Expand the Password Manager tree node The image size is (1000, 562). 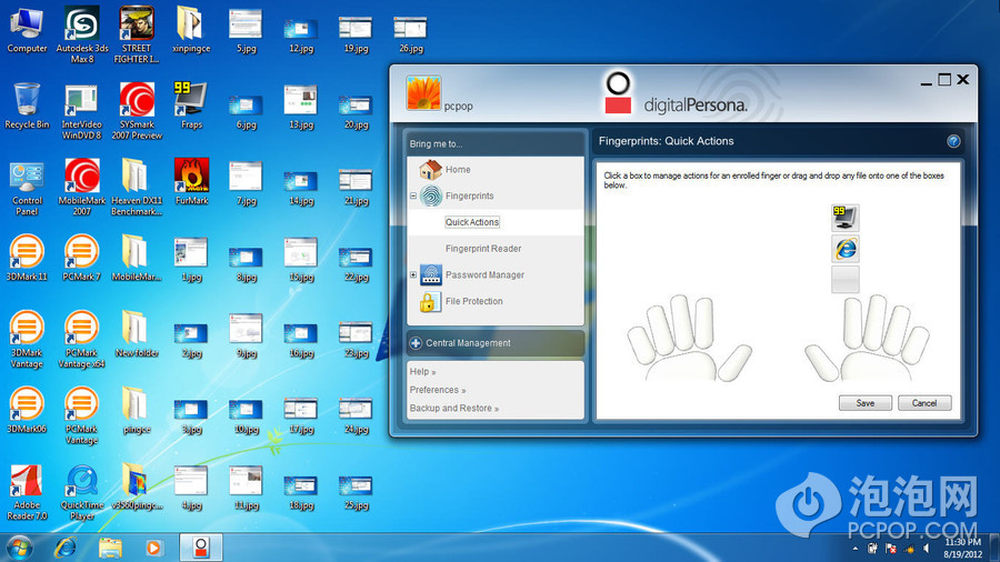(x=413, y=275)
